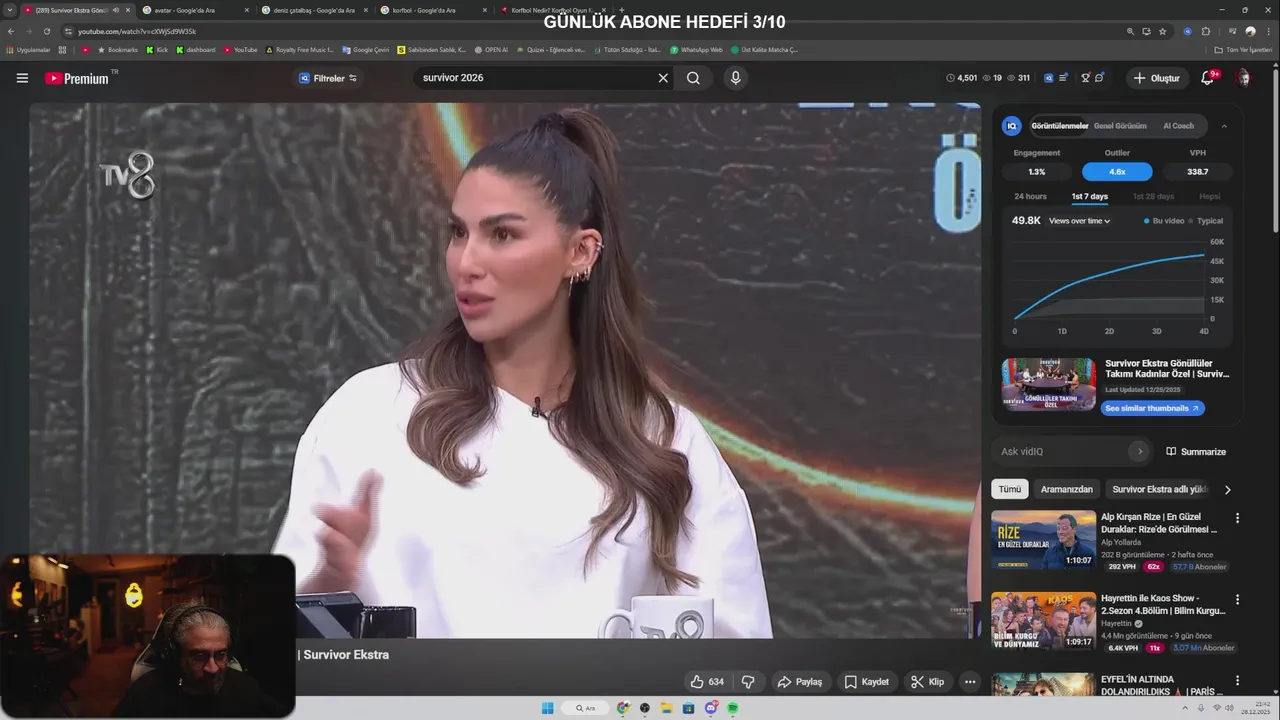Send Ask vidIQ query arrow button

coord(1139,451)
